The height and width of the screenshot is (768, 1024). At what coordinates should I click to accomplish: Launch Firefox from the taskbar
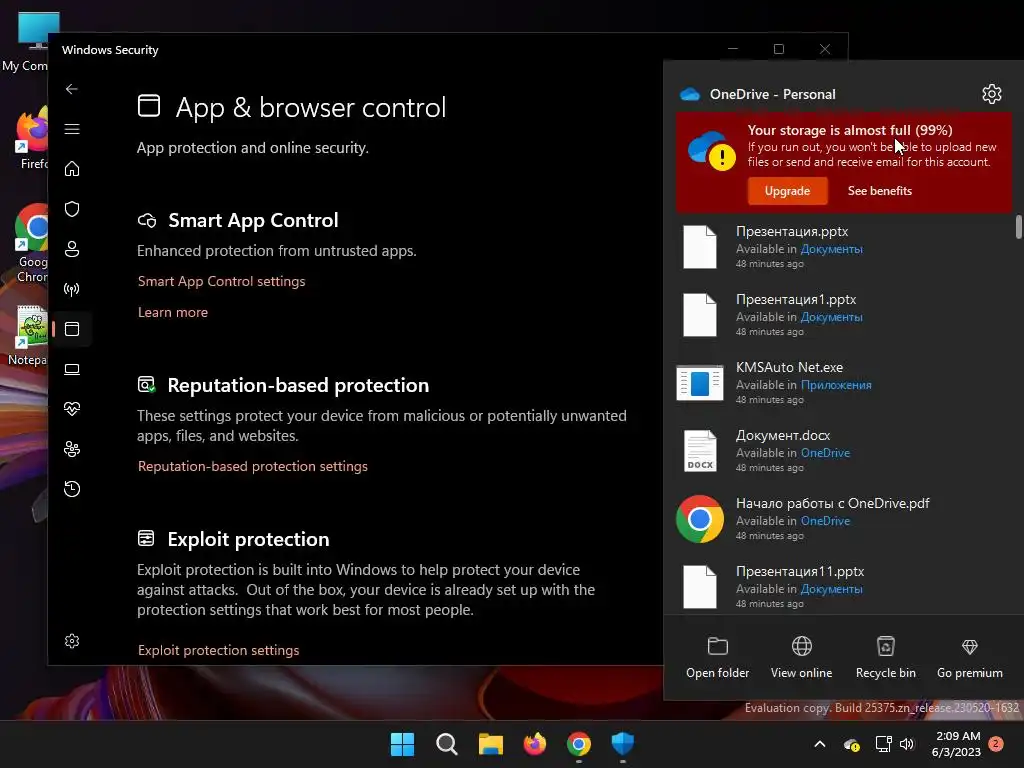coord(535,744)
